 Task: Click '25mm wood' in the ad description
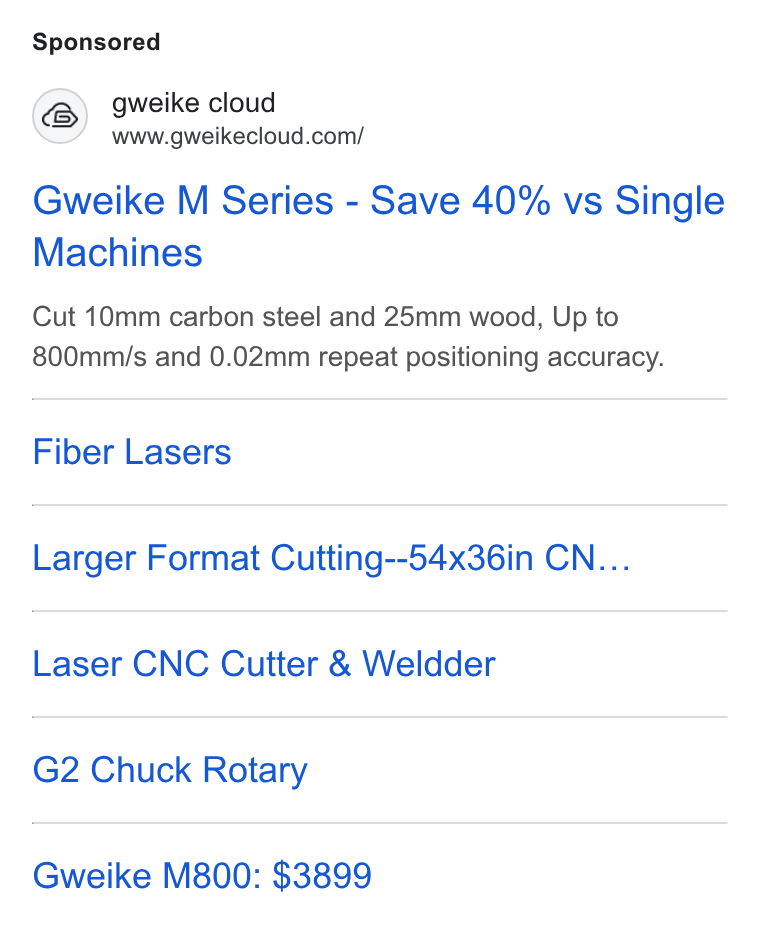pos(463,317)
